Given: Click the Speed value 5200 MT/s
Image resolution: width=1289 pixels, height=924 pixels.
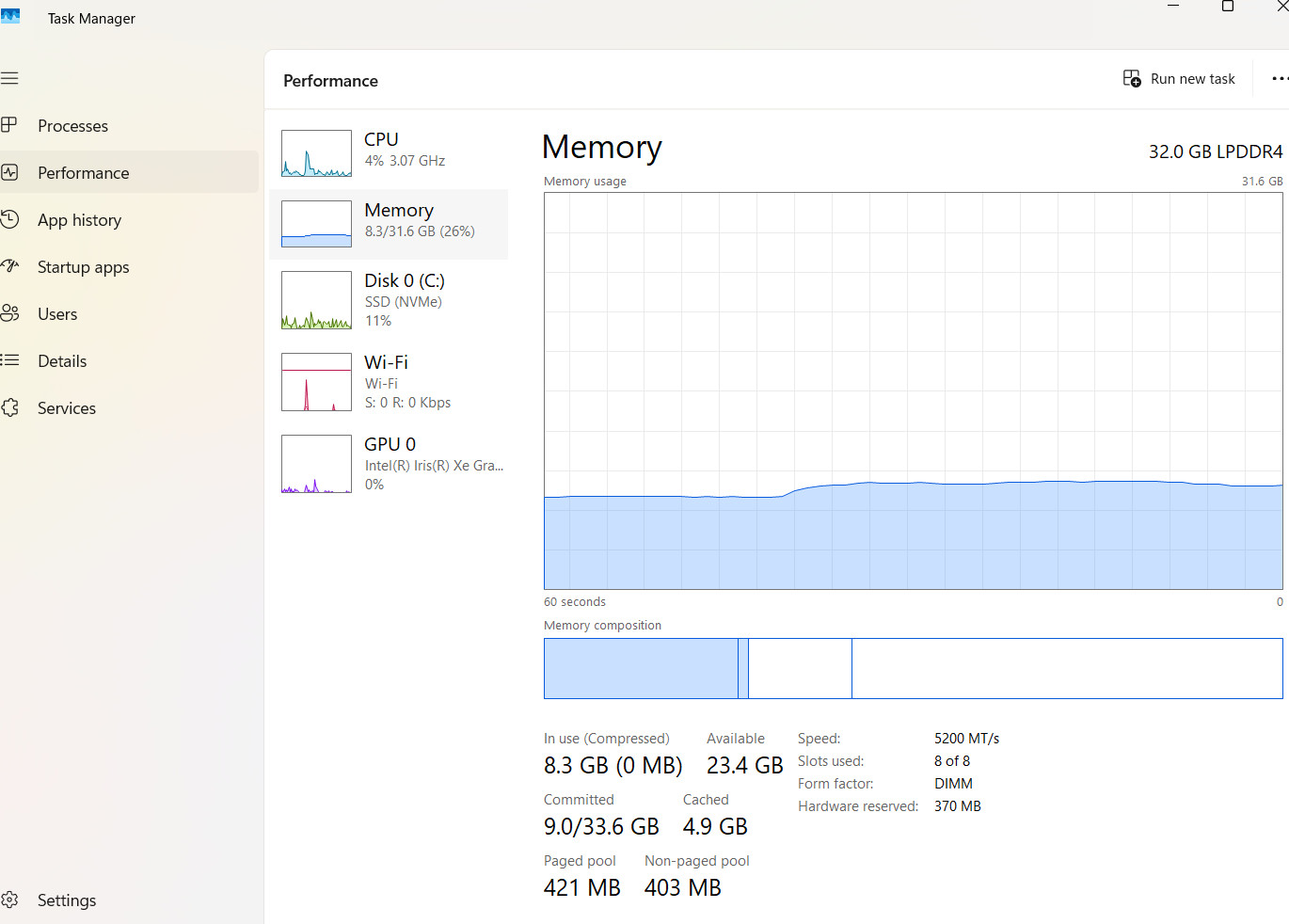Looking at the screenshot, I should coord(966,739).
